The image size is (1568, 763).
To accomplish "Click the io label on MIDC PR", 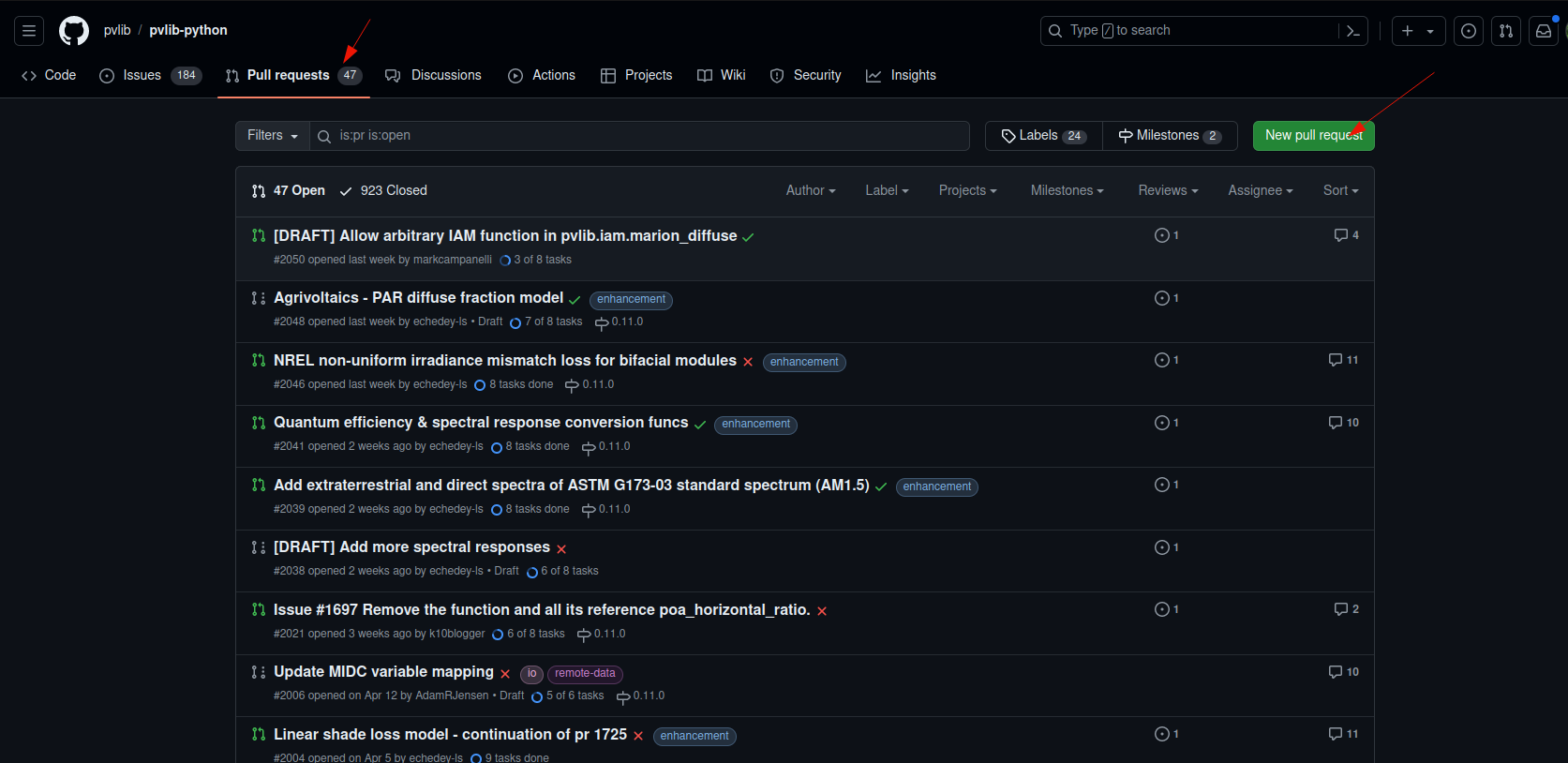I will (x=531, y=674).
